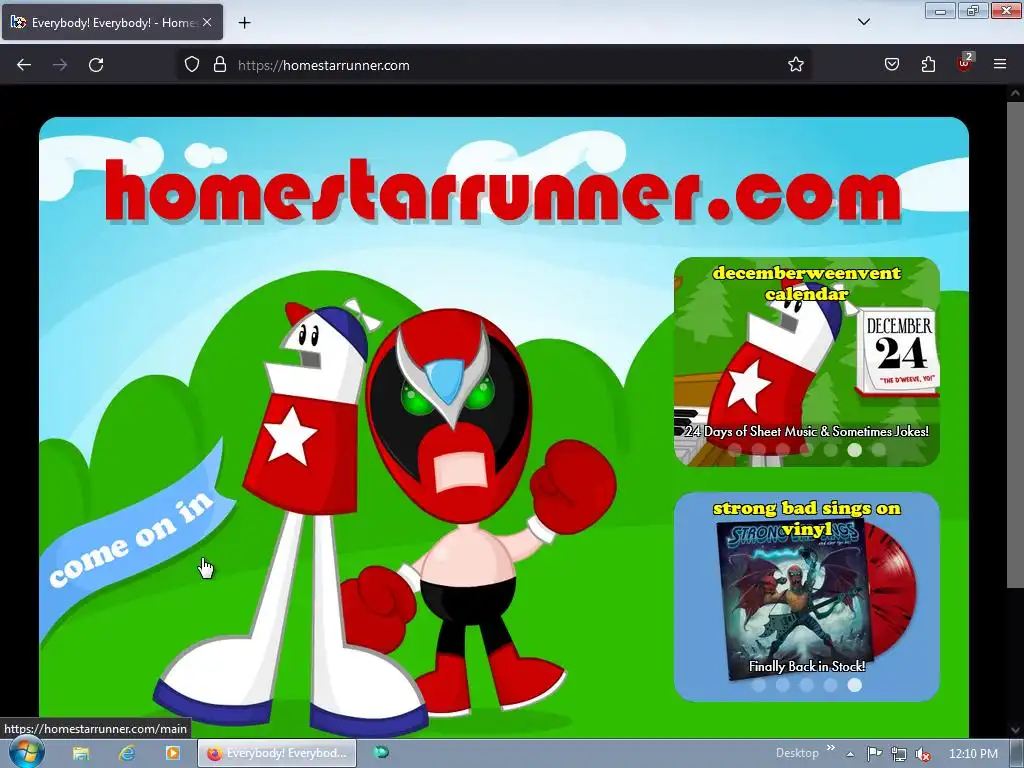
Task: Select first dot of decemberweenvent carousel
Action: [x=734, y=449]
